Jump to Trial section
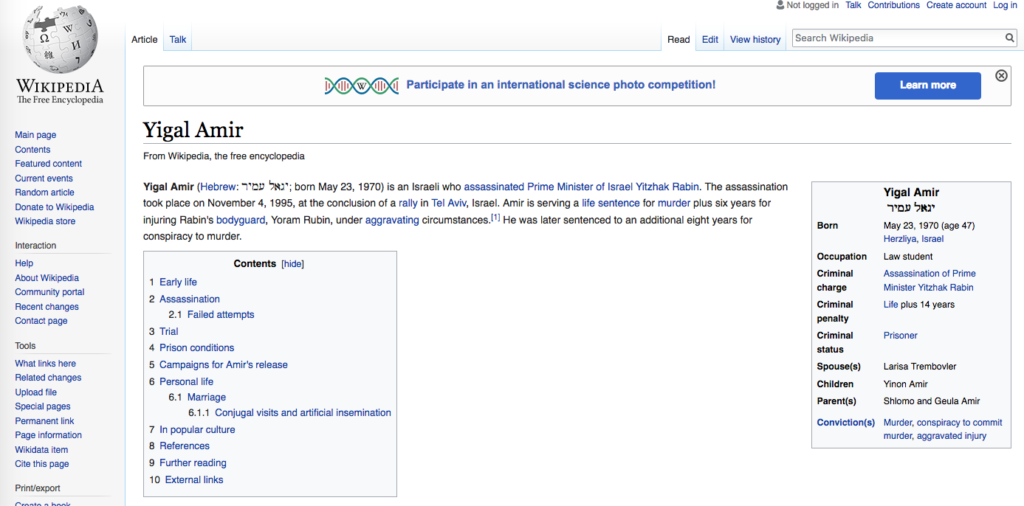The width and height of the screenshot is (1024, 506). (x=168, y=332)
